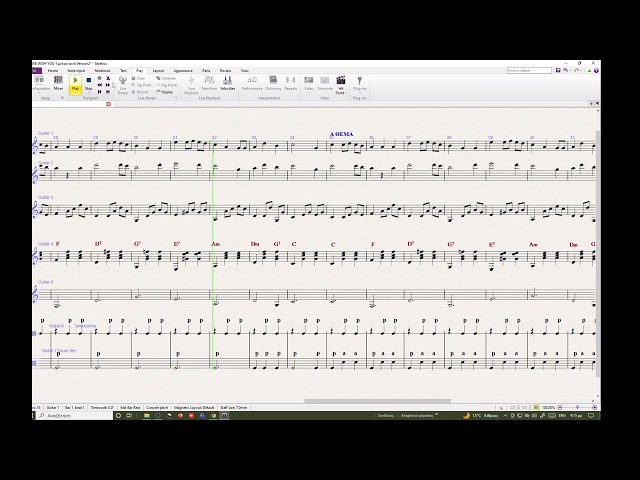Click the Save icon in title toolbar
640x480 pixels.
(x=558, y=71)
